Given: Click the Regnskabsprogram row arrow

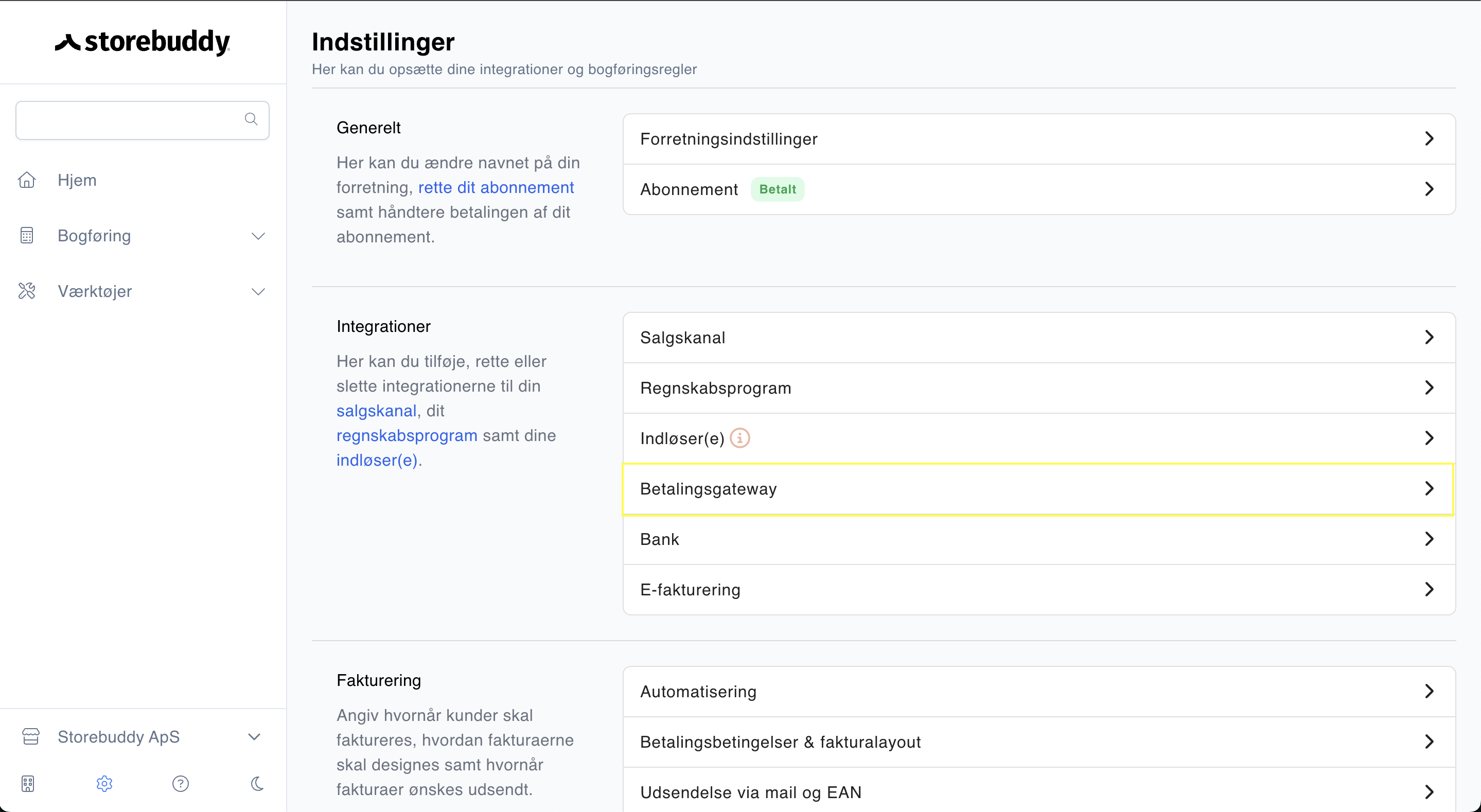Looking at the screenshot, I should [1429, 387].
